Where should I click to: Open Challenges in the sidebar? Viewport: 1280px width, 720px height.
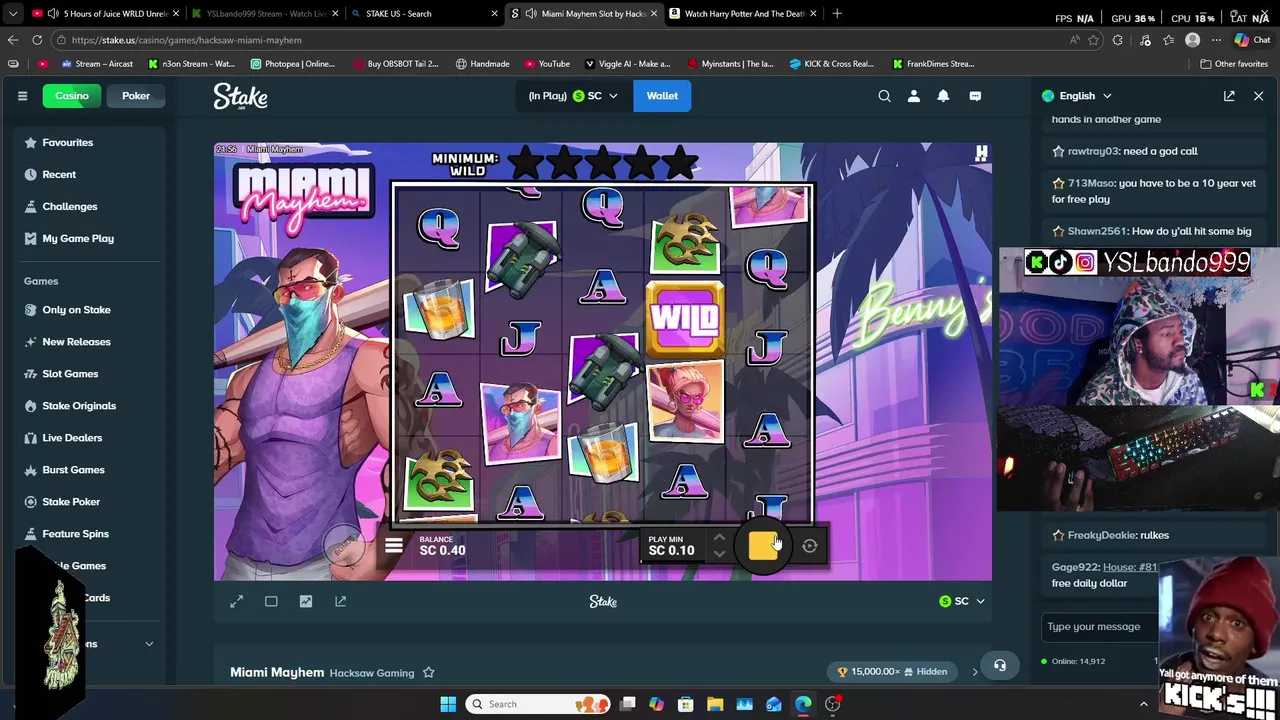coord(90,206)
